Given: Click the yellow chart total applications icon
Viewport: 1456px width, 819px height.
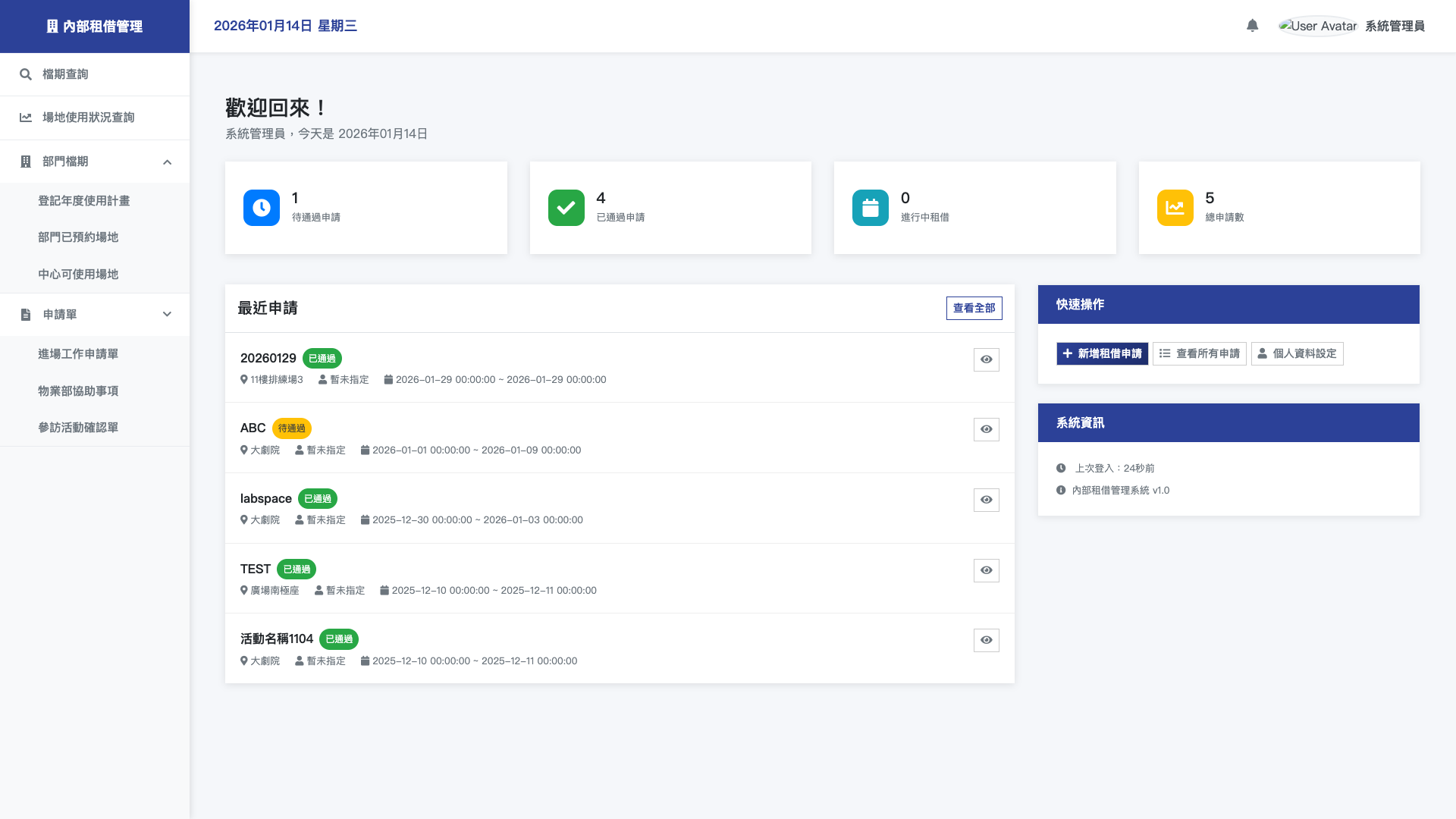Looking at the screenshot, I should [1175, 208].
